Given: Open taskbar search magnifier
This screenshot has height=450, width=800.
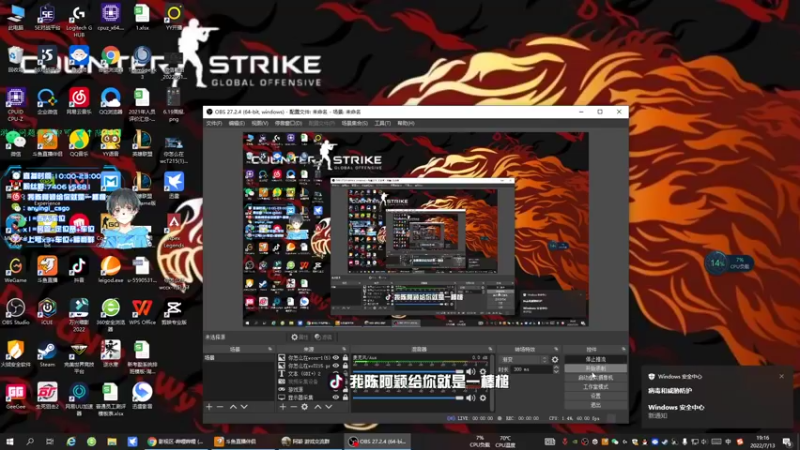Looking at the screenshot, I should (x=30, y=441).
